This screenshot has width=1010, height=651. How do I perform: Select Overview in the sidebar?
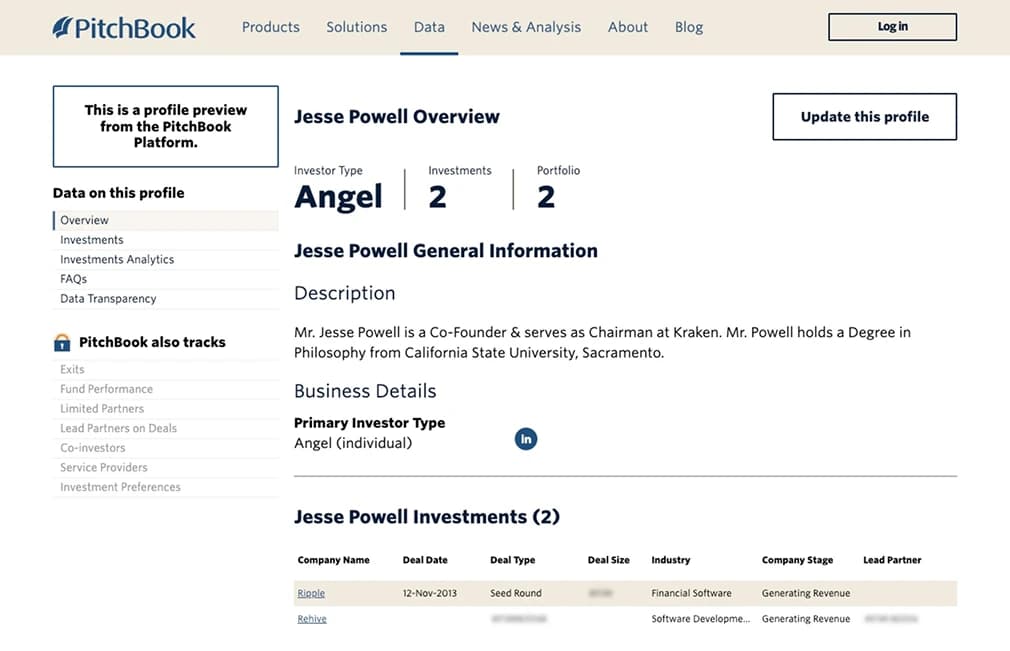click(x=166, y=220)
